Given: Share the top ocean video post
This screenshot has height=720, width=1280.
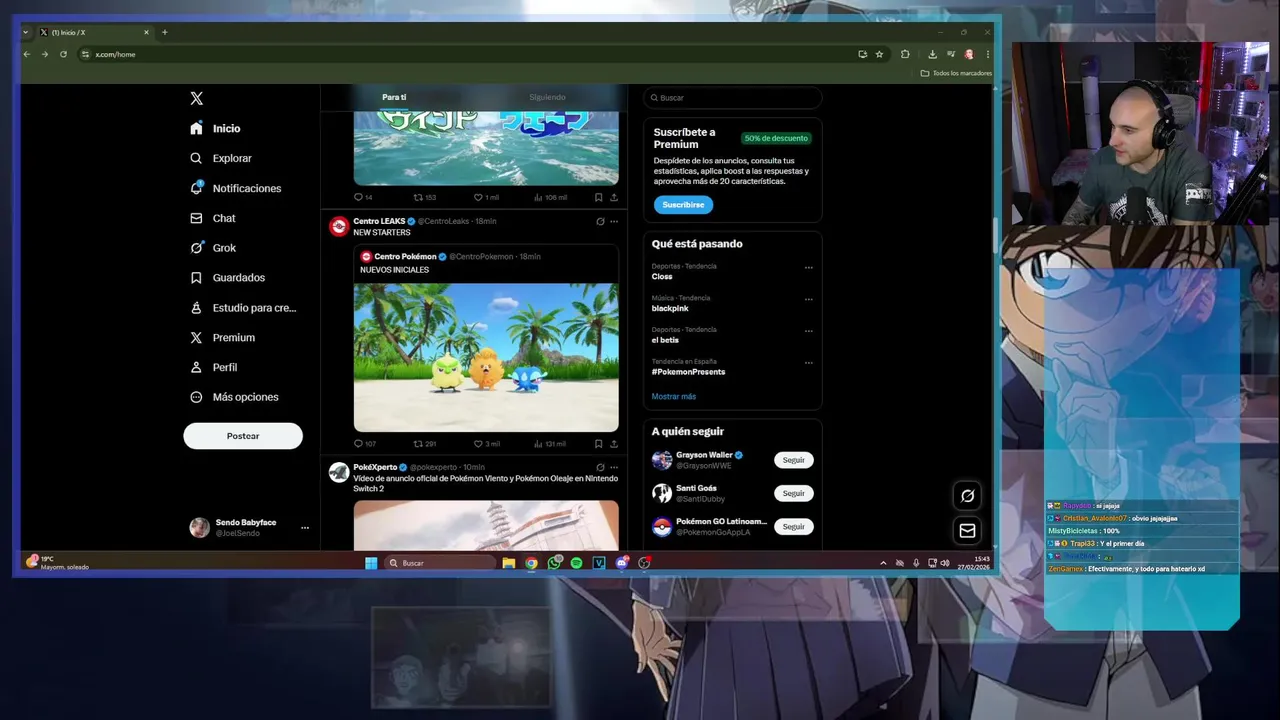Looking at the screenshot, I should tap(614, 197).
